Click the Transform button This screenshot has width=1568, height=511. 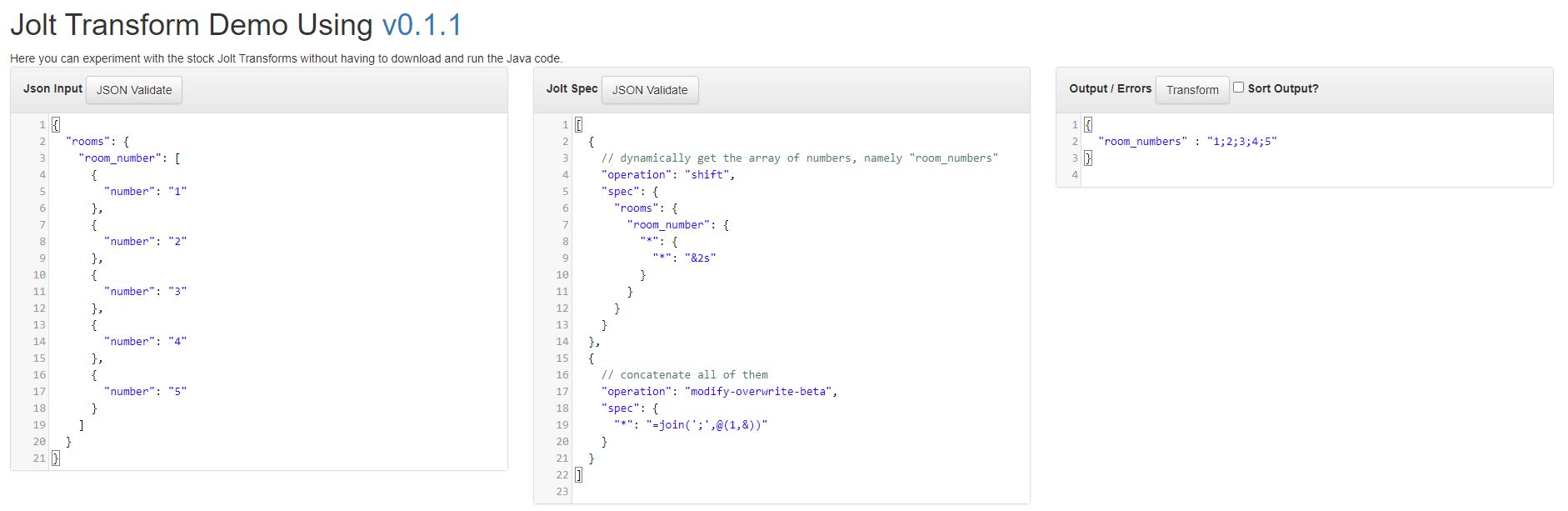(1192, 90)
